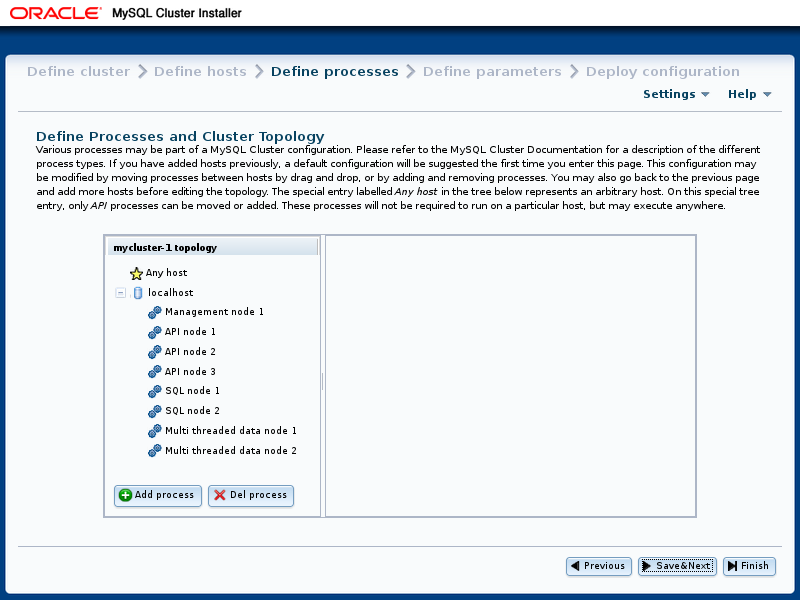Click the green plus icon on Add process

[x=127, y=495]
